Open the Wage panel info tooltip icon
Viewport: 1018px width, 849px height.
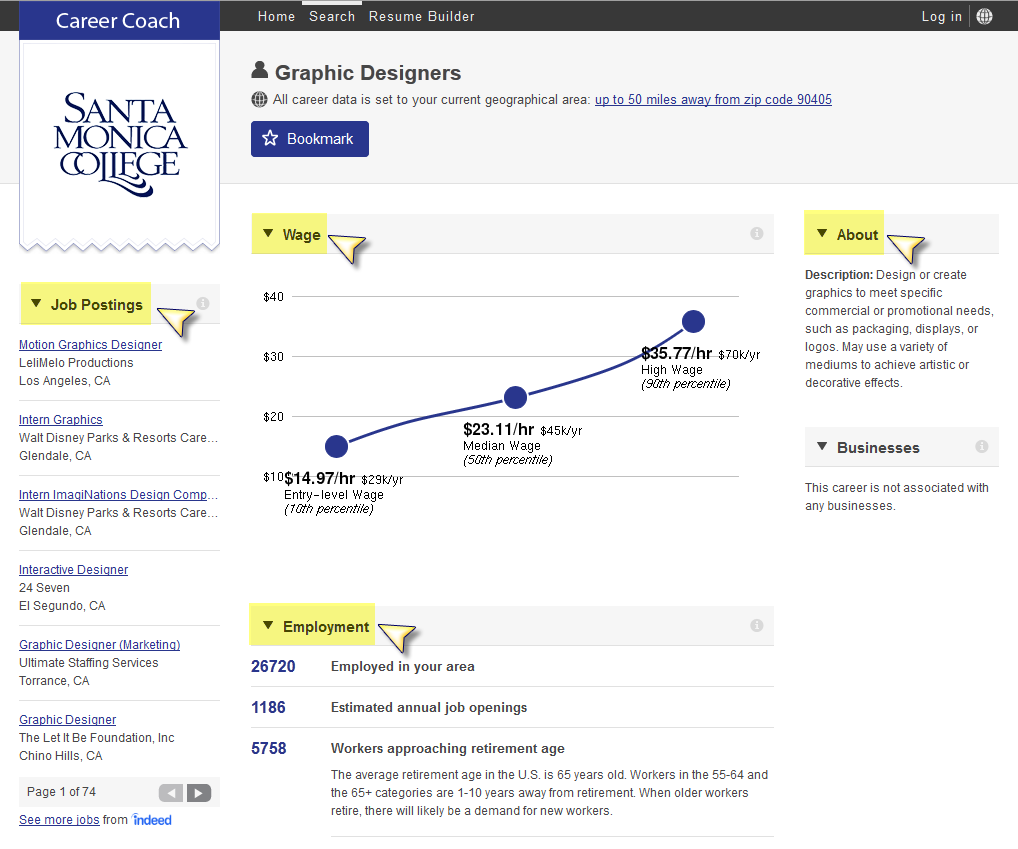point(757,233)
